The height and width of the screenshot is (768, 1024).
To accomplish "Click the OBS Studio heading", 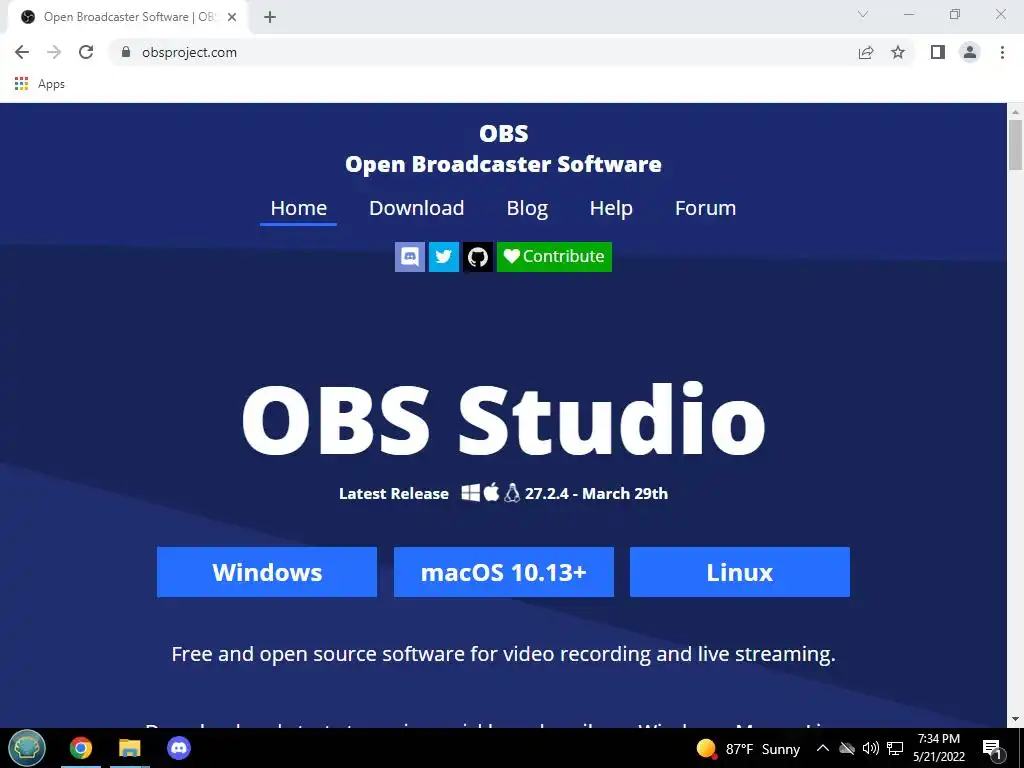I will (x=504, y=420).
